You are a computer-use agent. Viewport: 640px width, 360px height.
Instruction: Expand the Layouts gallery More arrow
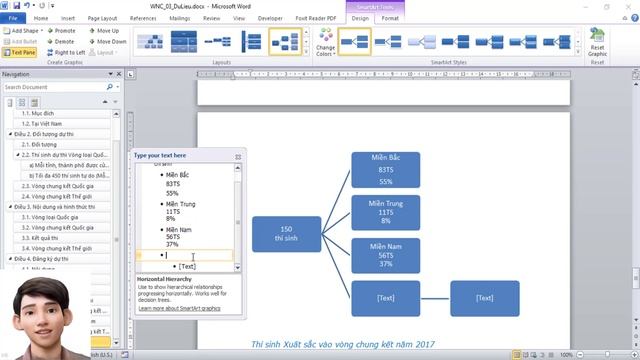(306, 52)
